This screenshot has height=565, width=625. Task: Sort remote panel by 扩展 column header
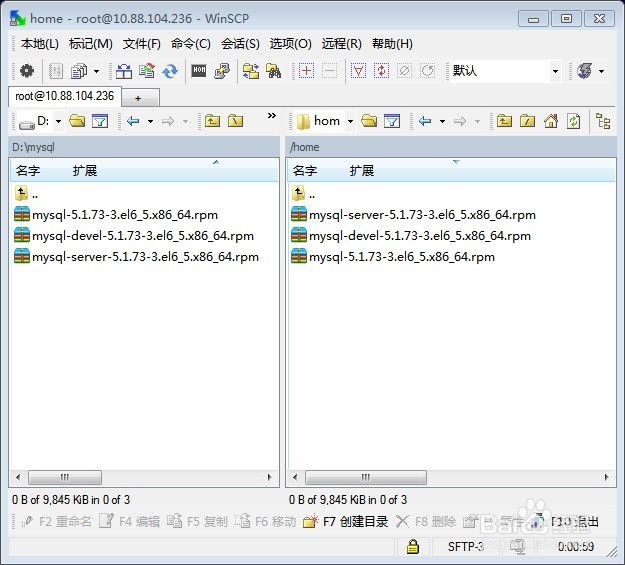[x=362, y=171]
